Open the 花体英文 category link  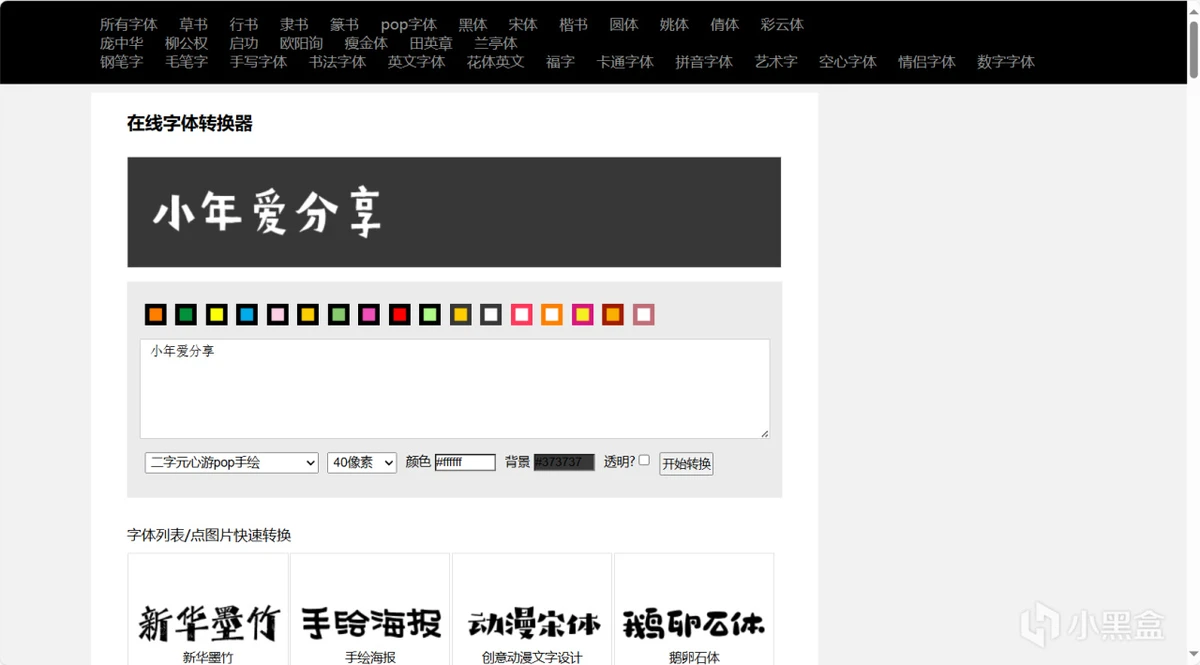tap(495, 62)
